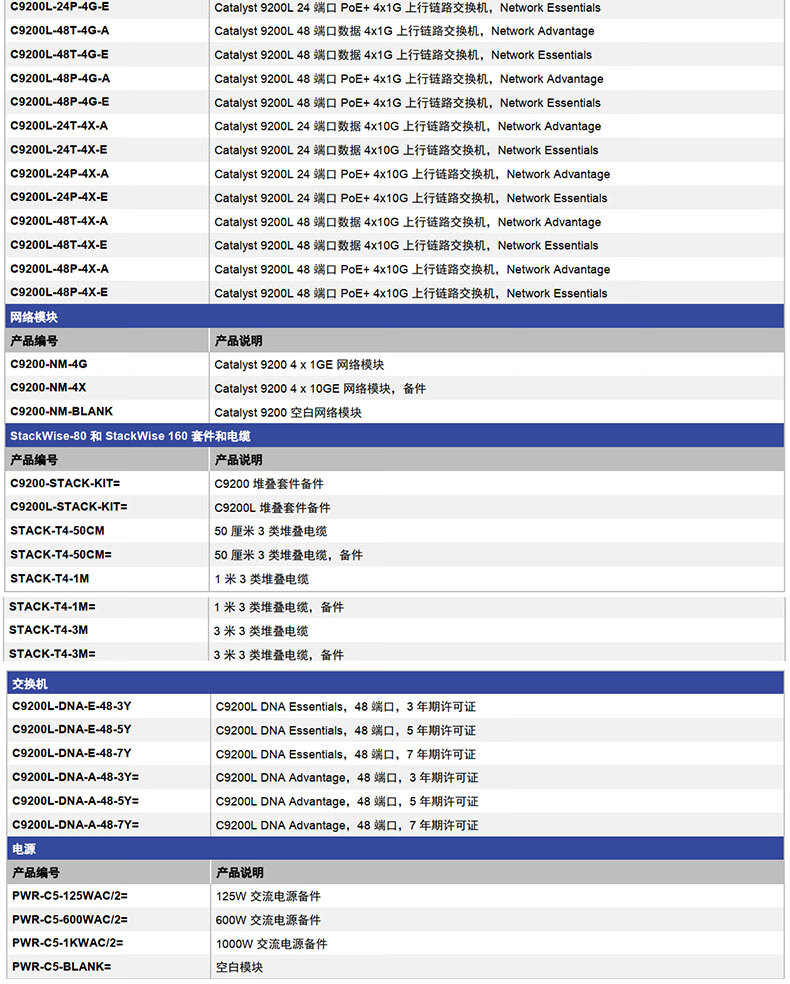This screenshot has height=984, width=790.
Task: Select the C9200L-24P-4X-A cell
Action: pyautogui.click(x=60, y=173)
